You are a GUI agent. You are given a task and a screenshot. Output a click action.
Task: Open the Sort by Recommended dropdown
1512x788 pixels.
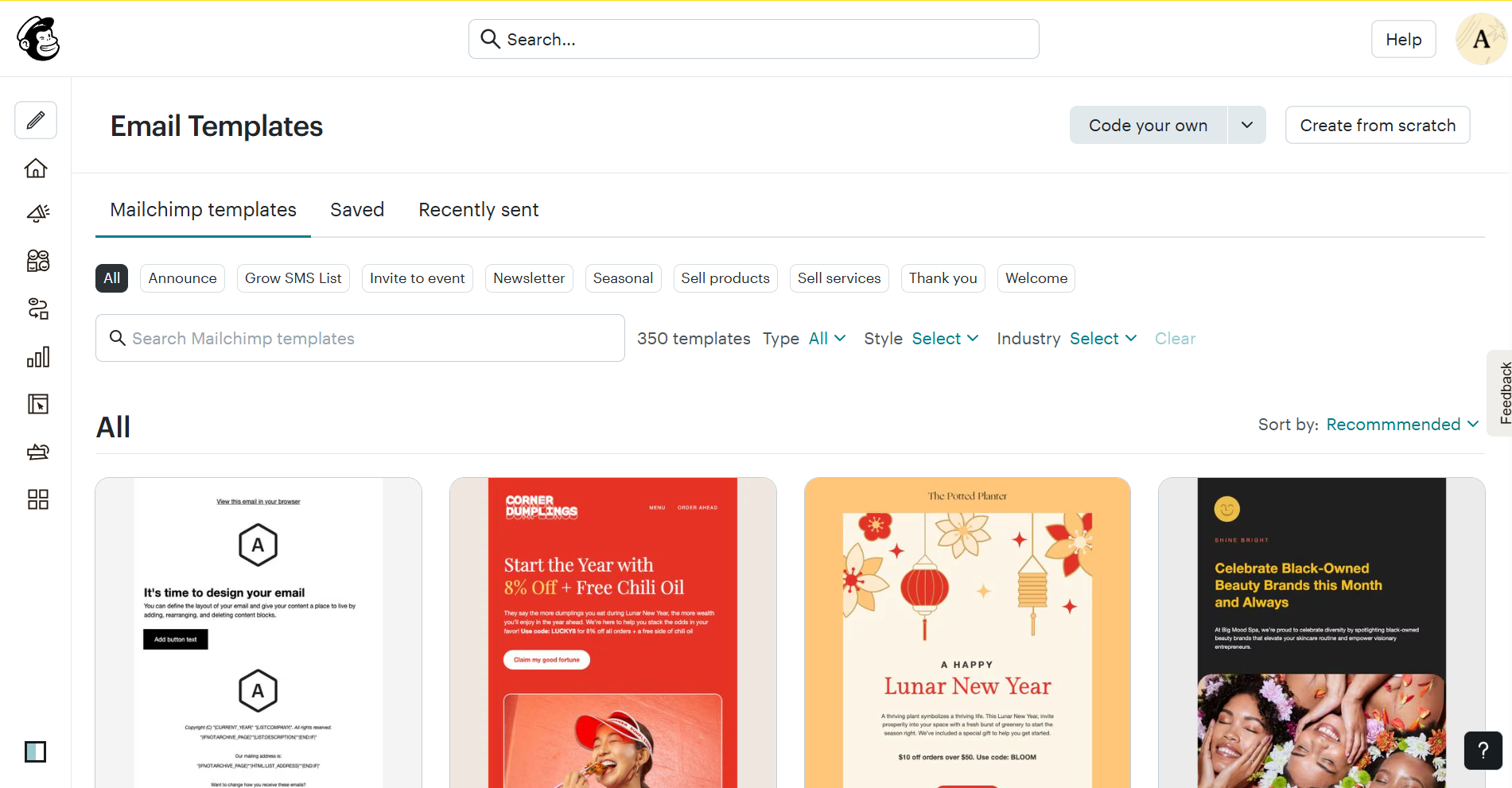[x=1401, y=425]
